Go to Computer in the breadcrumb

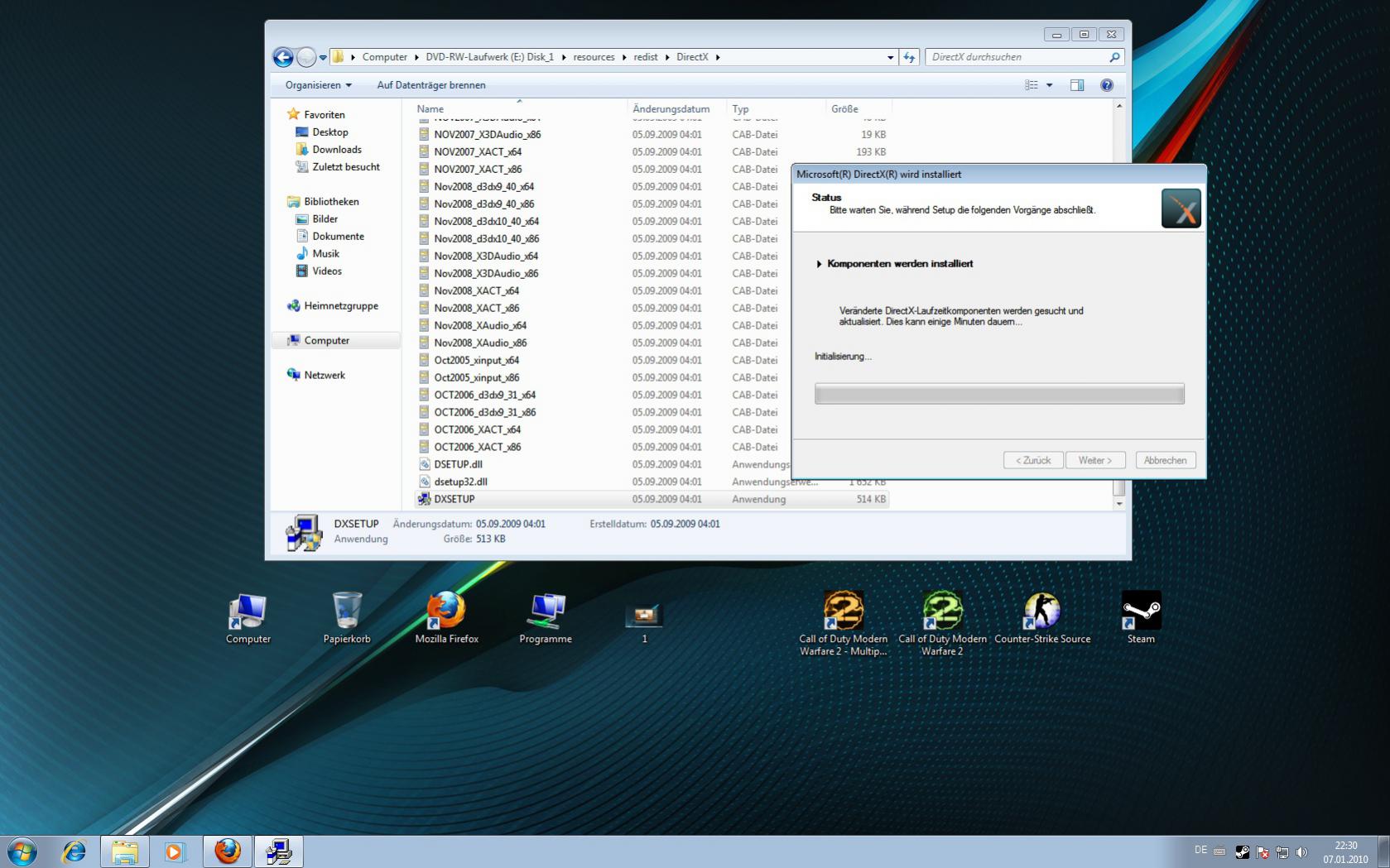click(x=384, y=57)
